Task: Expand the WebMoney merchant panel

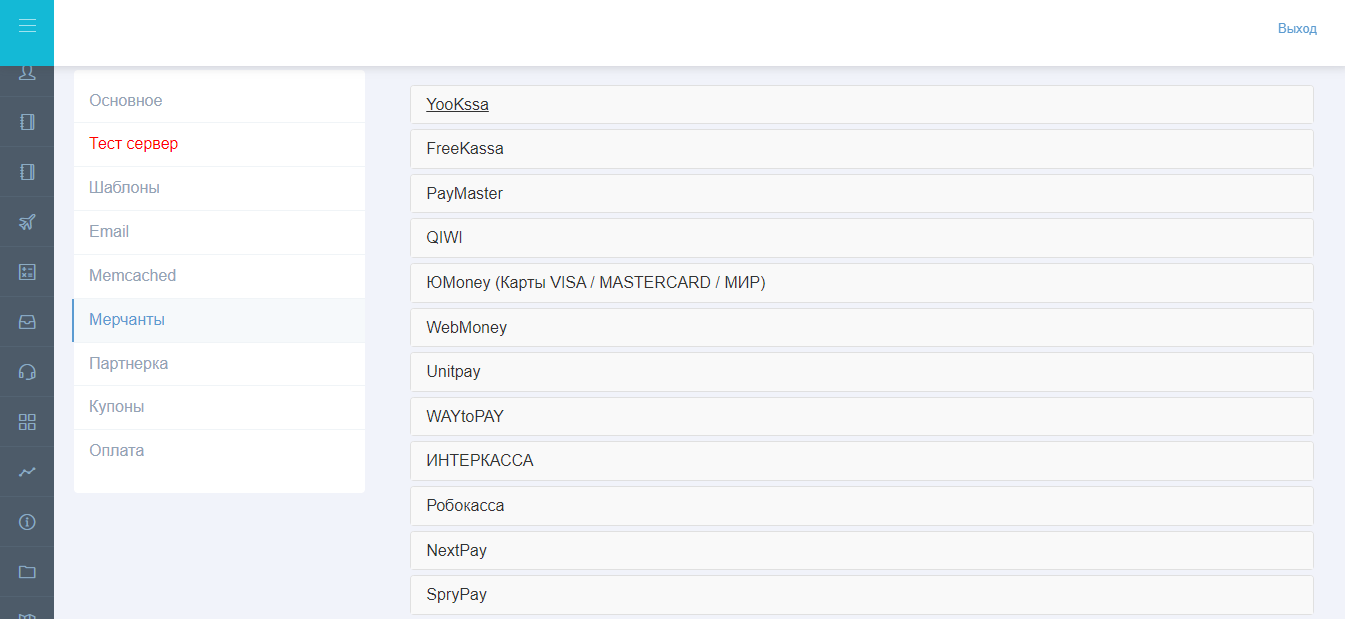Action: coord(861,327)
